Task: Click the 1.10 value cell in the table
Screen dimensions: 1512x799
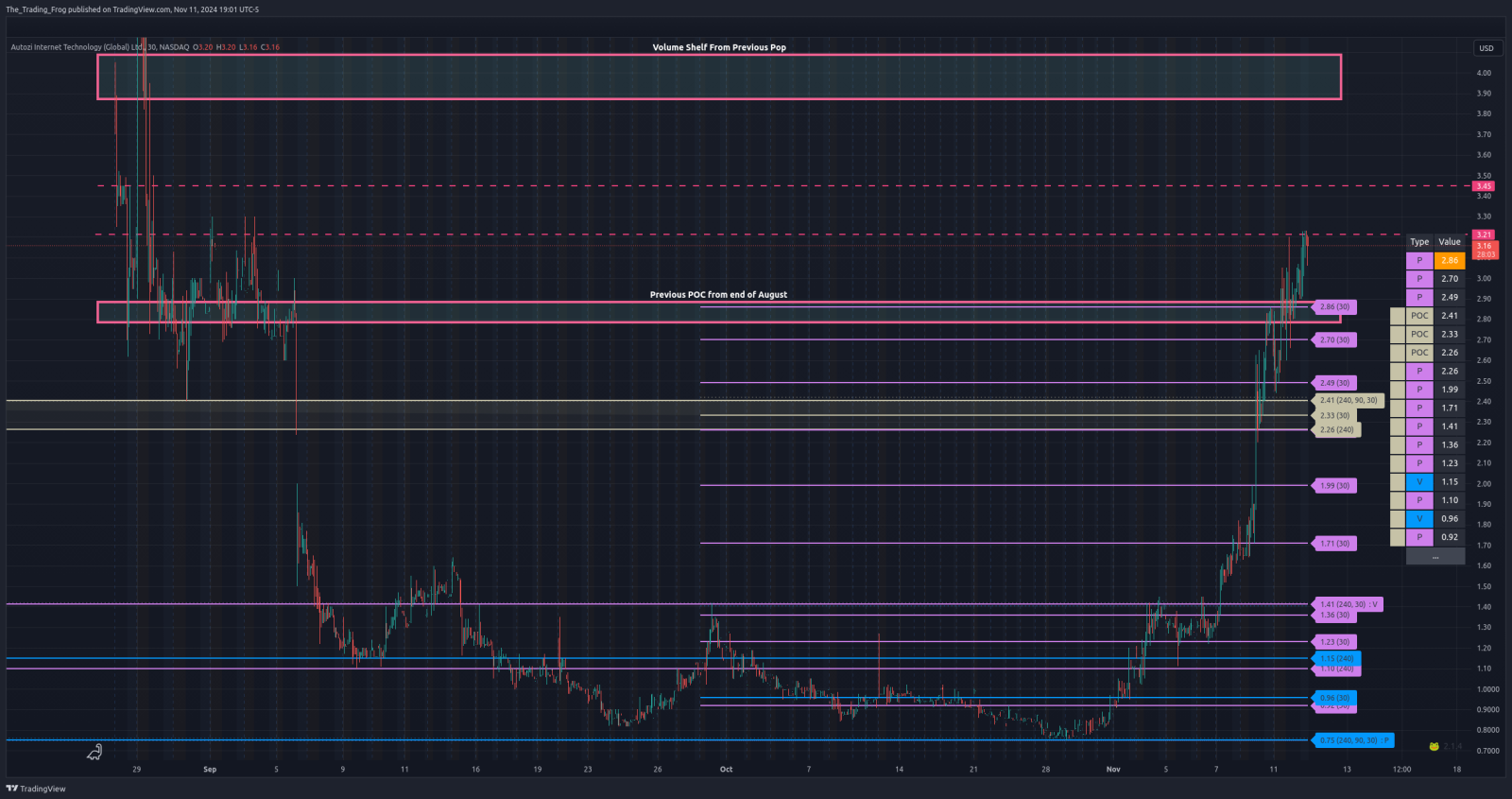Action: pyautogui.click(x=1450, y=500)
